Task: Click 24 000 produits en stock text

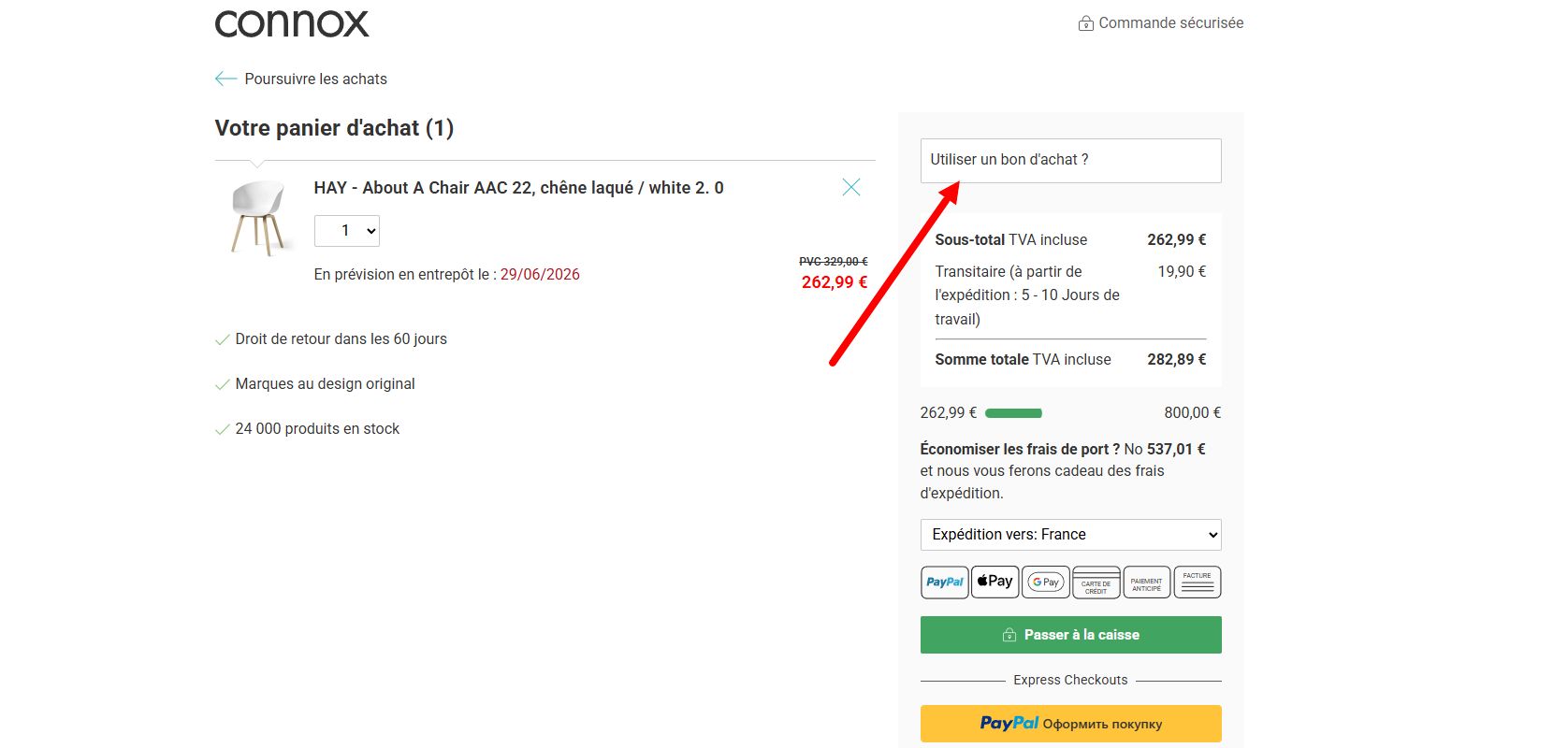Action: pos(317,429)
